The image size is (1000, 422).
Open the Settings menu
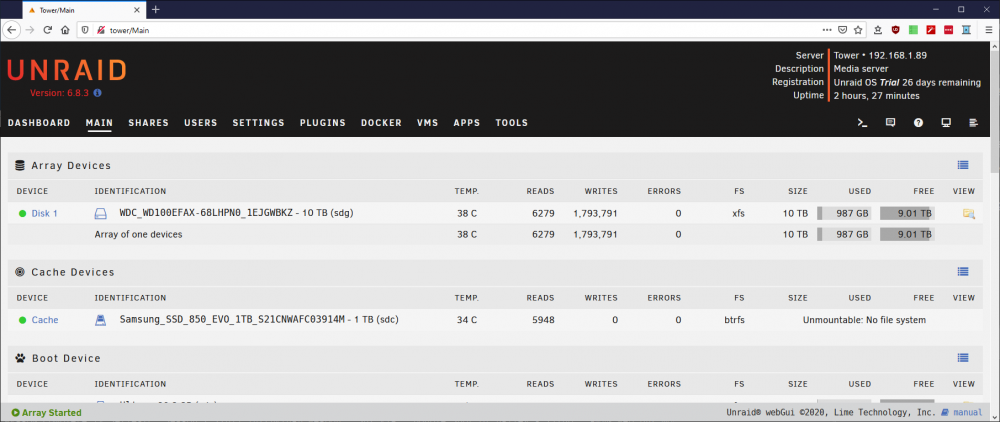pos(258,123)
